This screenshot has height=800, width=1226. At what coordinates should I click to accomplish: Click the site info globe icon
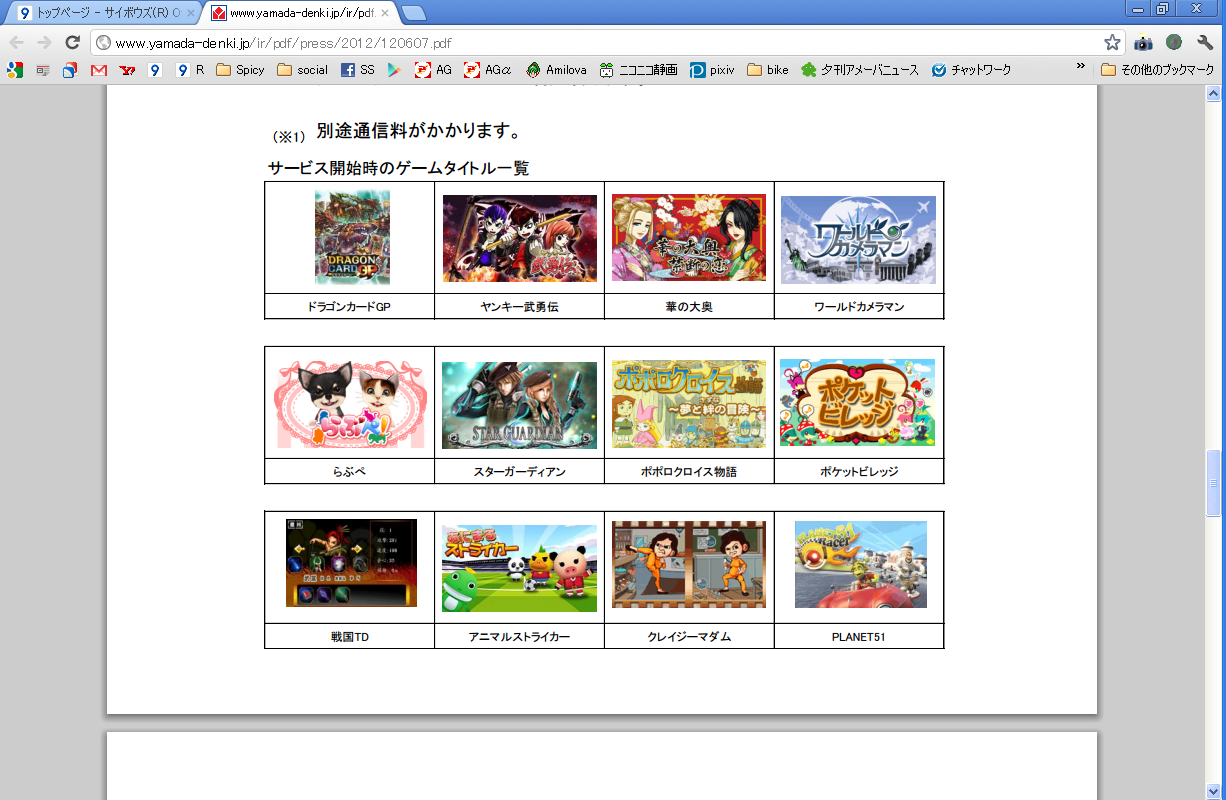tap(104, 43)
